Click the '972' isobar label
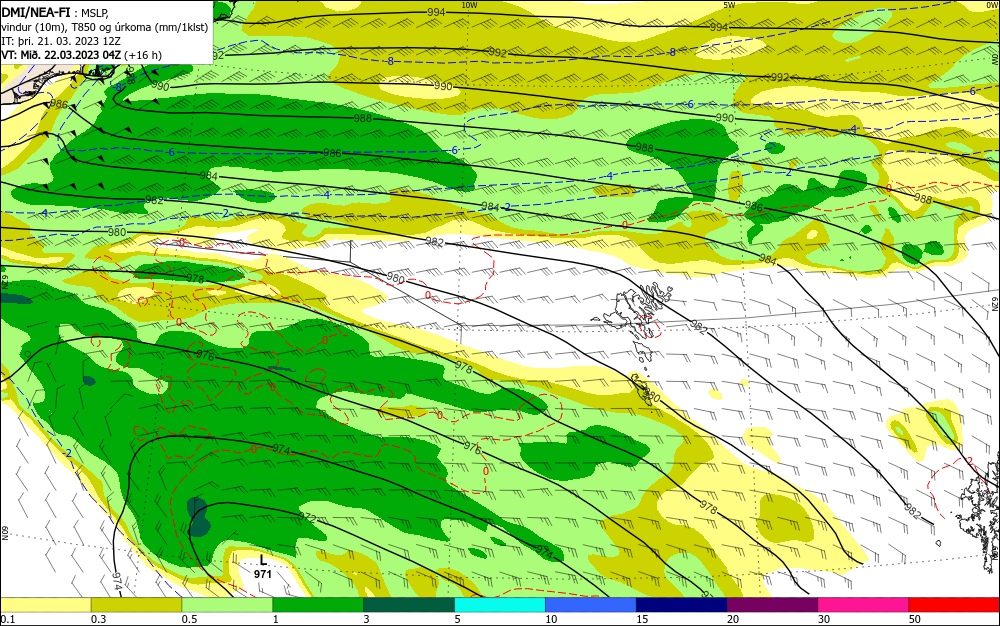Screen dimensions: 1000x626 (307, 518)
